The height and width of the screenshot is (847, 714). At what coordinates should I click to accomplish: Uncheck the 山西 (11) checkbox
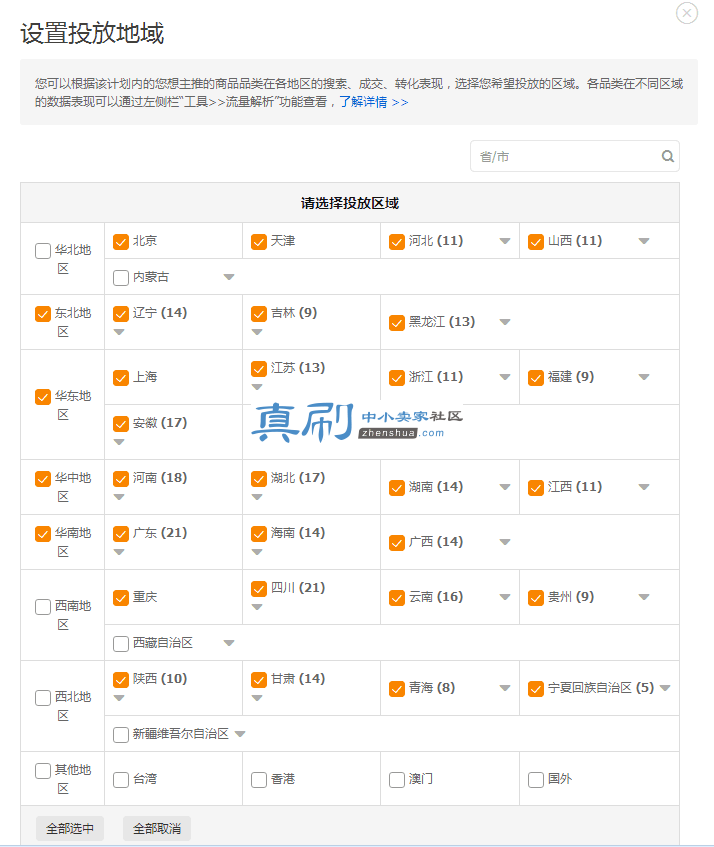tap(536, 241)
